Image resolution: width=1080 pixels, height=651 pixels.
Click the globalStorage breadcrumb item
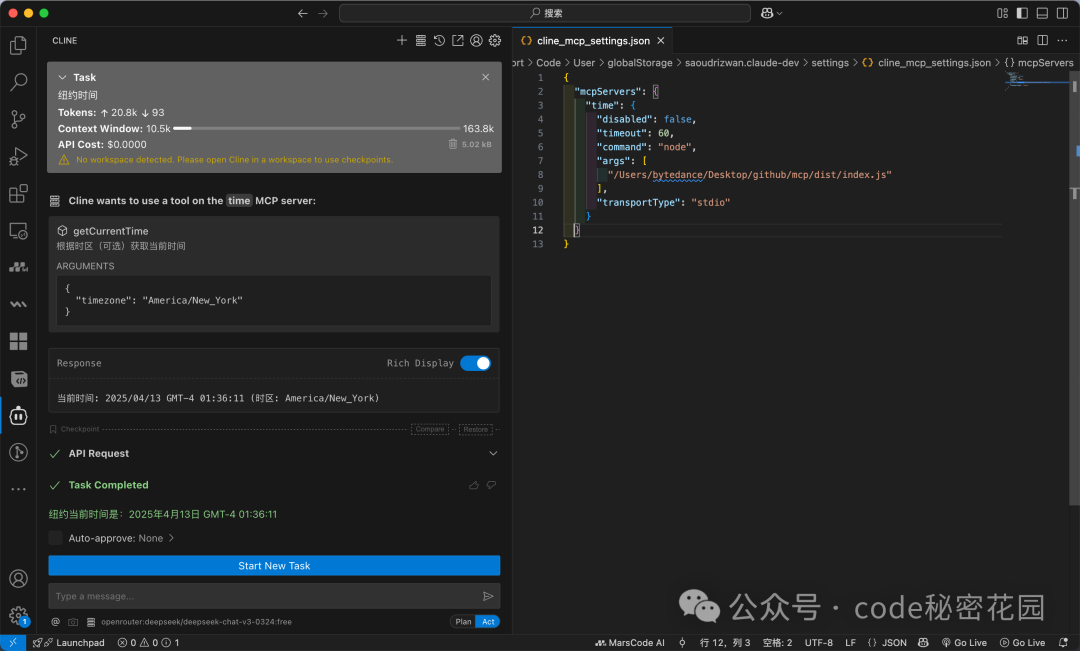640,62
